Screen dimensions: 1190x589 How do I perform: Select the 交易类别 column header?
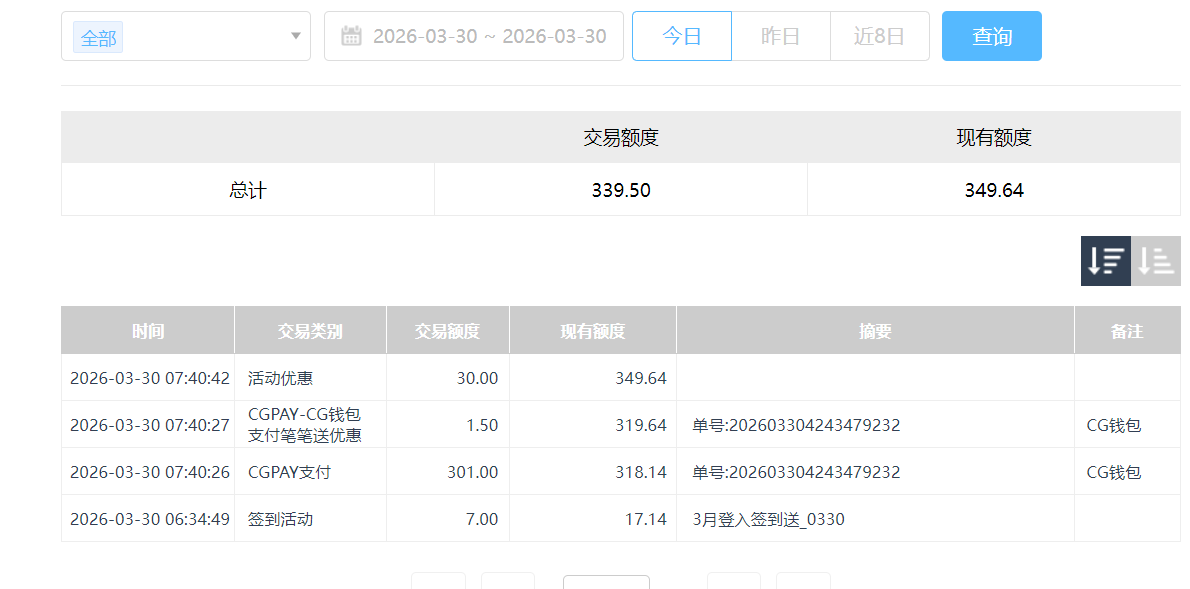(310, 329)
